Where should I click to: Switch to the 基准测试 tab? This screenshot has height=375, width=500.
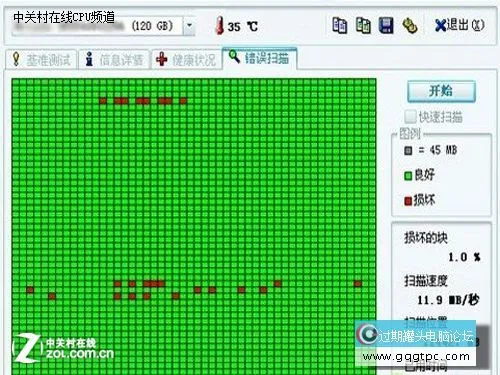coord(41,60)
